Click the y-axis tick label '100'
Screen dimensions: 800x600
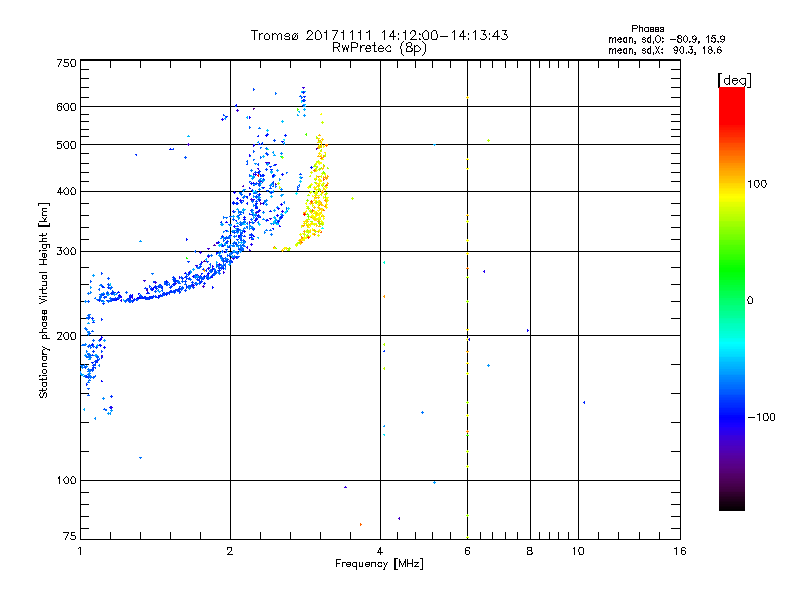click(66, 480)
